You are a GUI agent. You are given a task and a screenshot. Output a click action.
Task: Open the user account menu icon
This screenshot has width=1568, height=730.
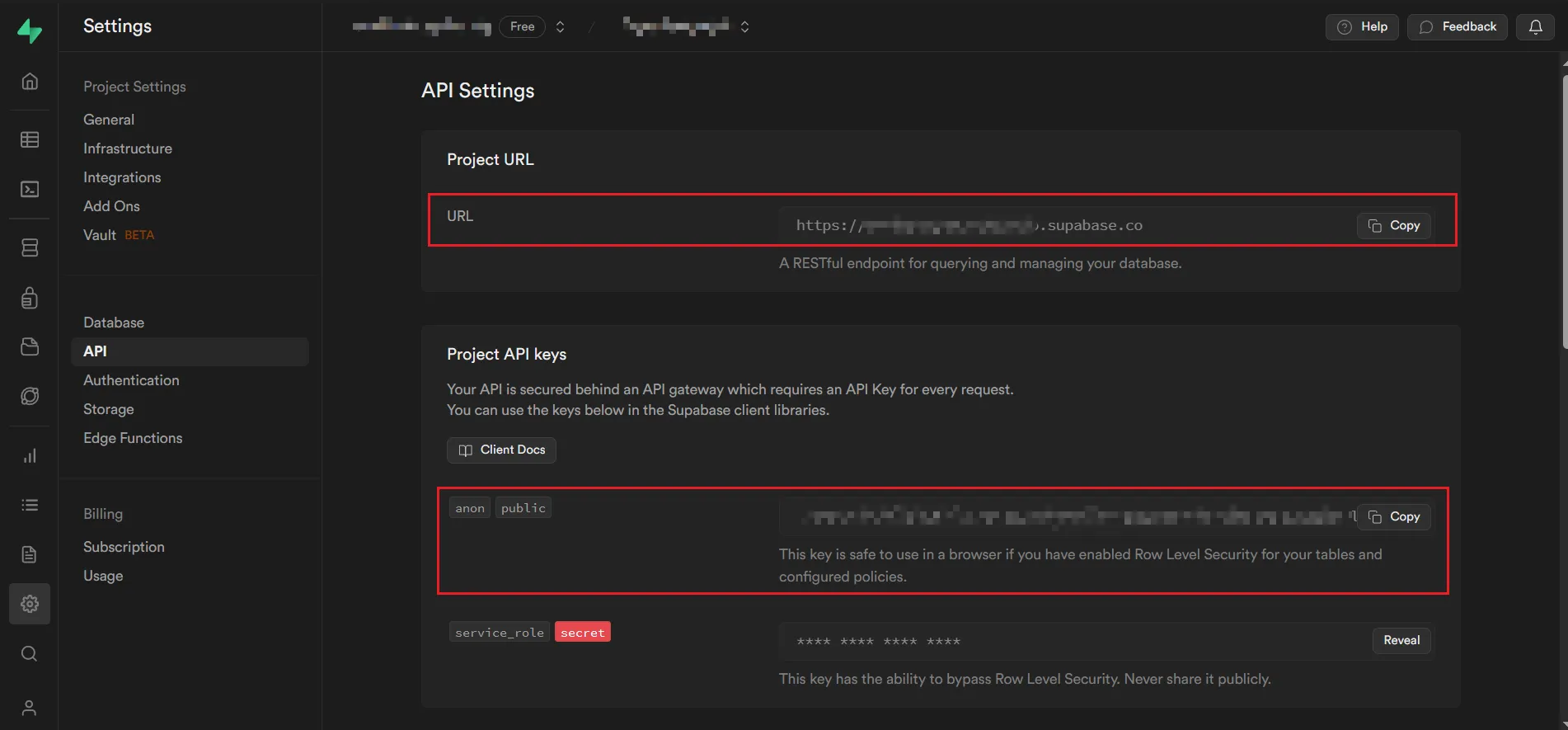point(30,708)
